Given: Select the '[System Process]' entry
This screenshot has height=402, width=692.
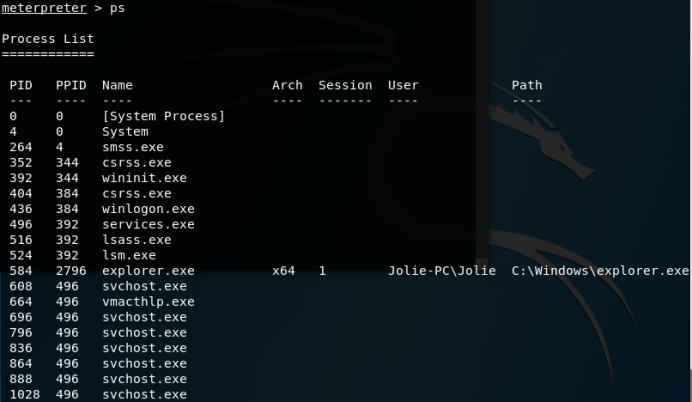Looking at the screenshot, I should [163, 116].
